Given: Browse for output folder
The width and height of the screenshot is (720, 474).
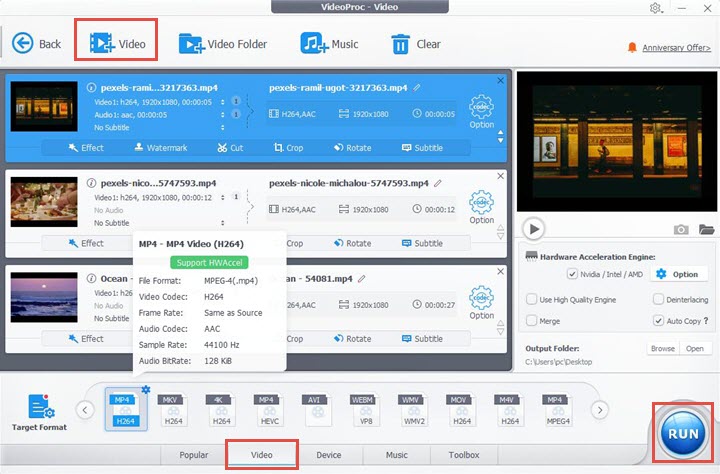Looking at the screenshot, I should pos(663,349).
